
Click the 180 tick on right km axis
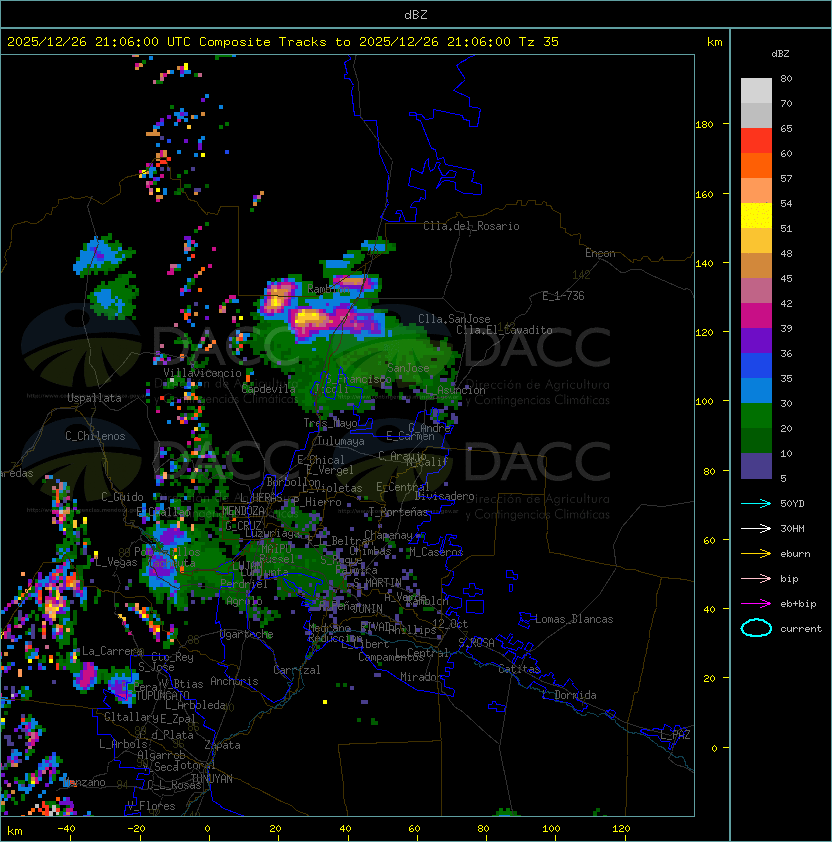pyautogui.click(x=704, y=125)
